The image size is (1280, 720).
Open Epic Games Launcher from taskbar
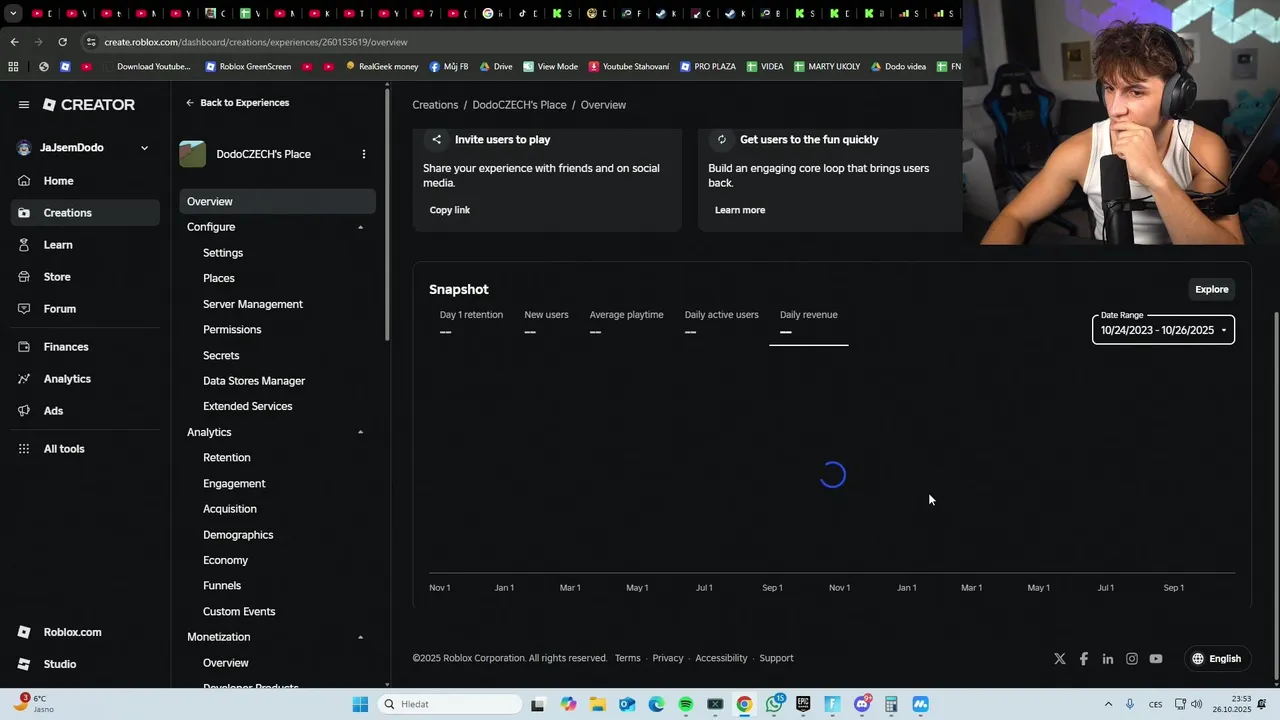(x=803, y=704)
